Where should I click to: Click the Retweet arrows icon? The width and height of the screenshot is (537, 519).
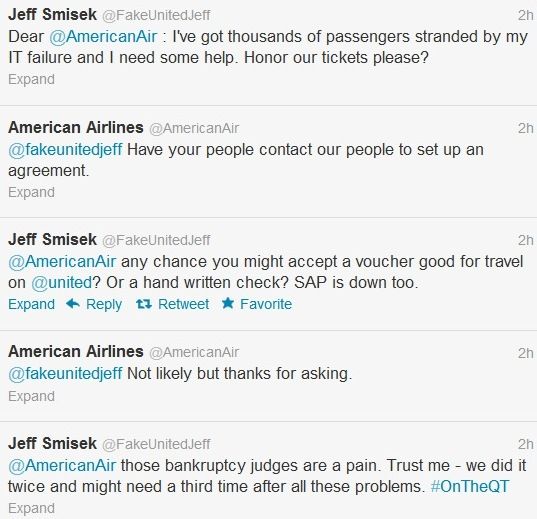[144, 304]
